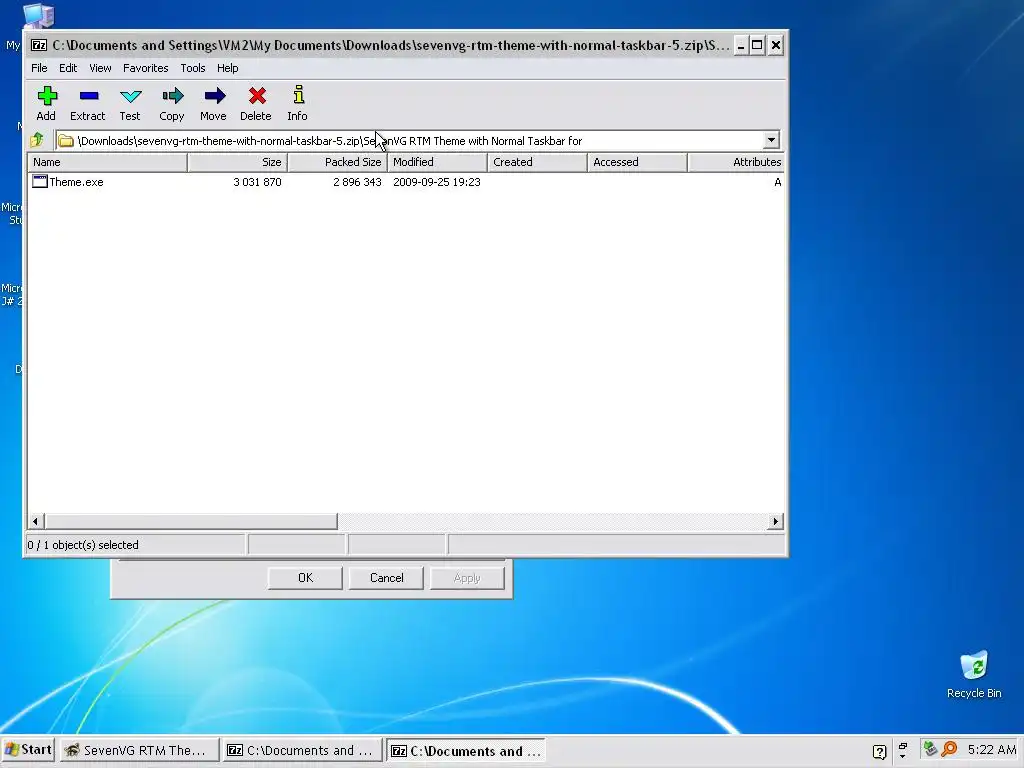1024x768 pixels.
Task: Sort by Created column header
Action: 537,162
